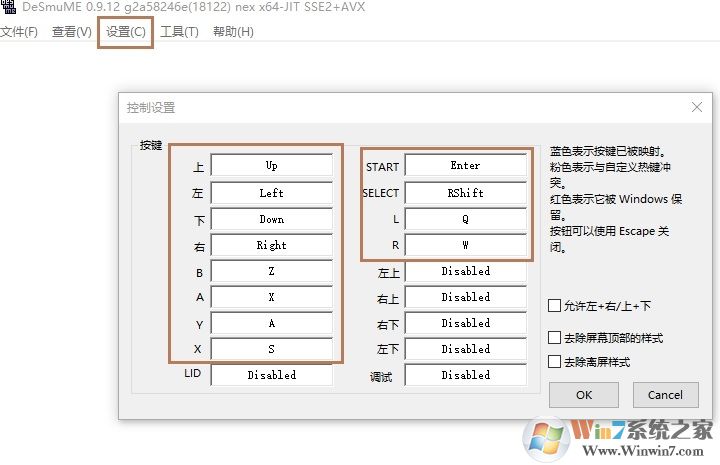Screen dimensions: 720x465
Task: Enable 允许左+右/上+下 checkbox
Action: point(554,305)
